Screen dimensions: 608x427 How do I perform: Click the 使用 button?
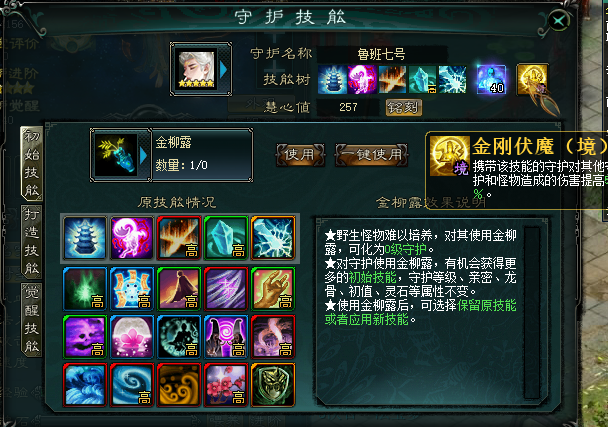tap(300, 155)
